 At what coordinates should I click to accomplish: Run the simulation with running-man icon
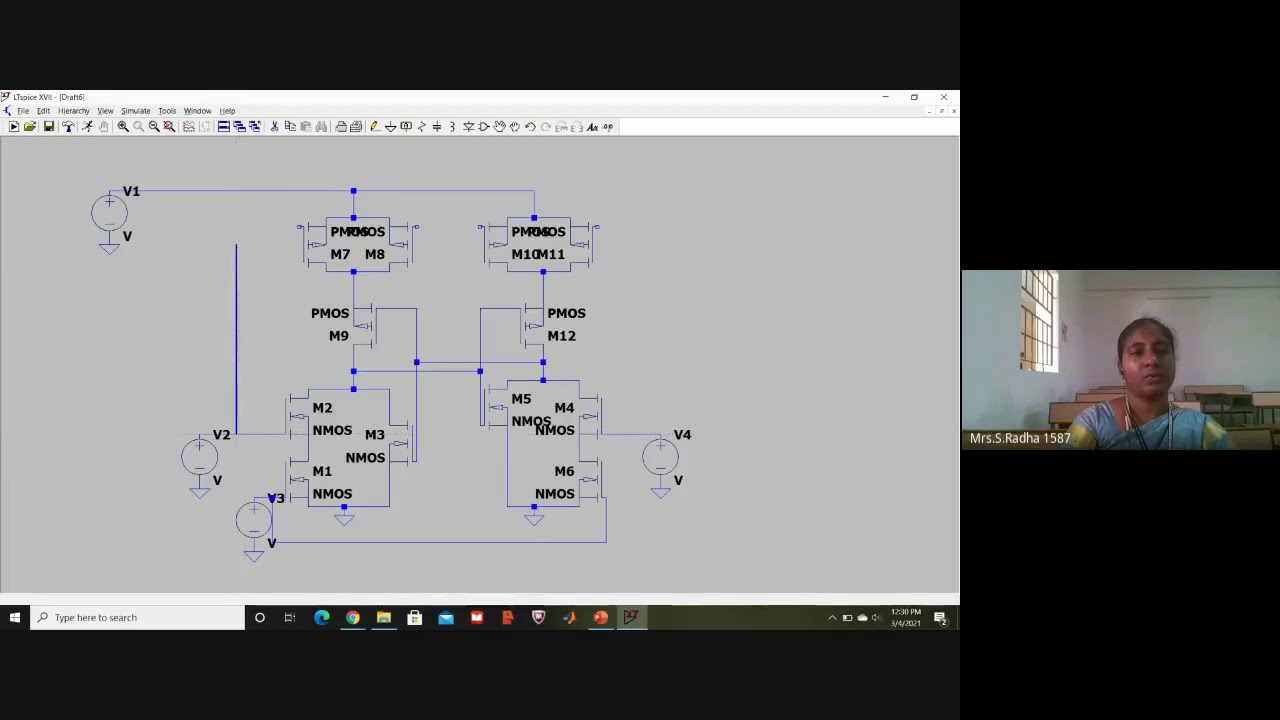87,127
